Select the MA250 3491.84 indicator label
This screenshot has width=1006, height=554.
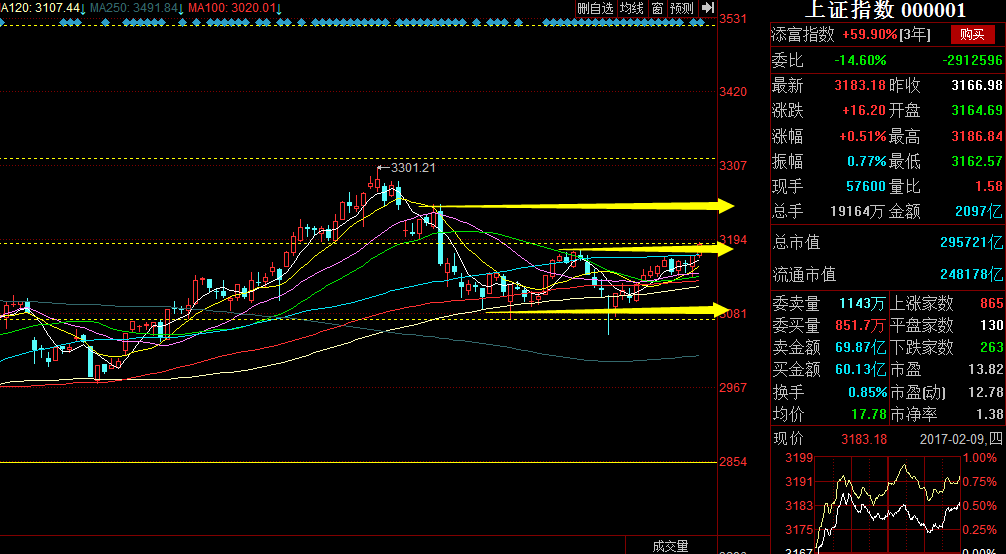pos(137,8)
